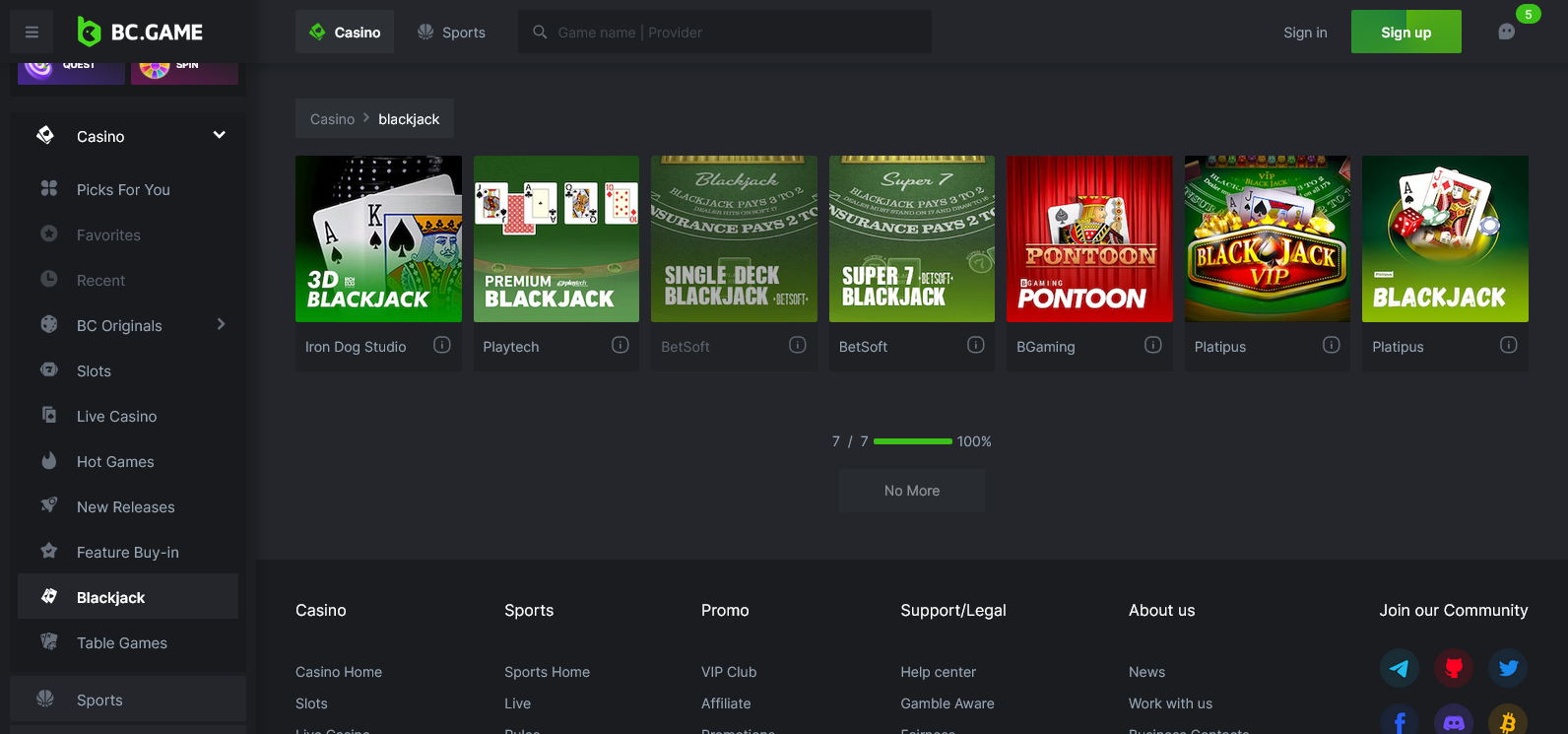Open the chat bubble icon
Screen dimensions: 1568x734
pyautogui.click(x=1506, y=32)
